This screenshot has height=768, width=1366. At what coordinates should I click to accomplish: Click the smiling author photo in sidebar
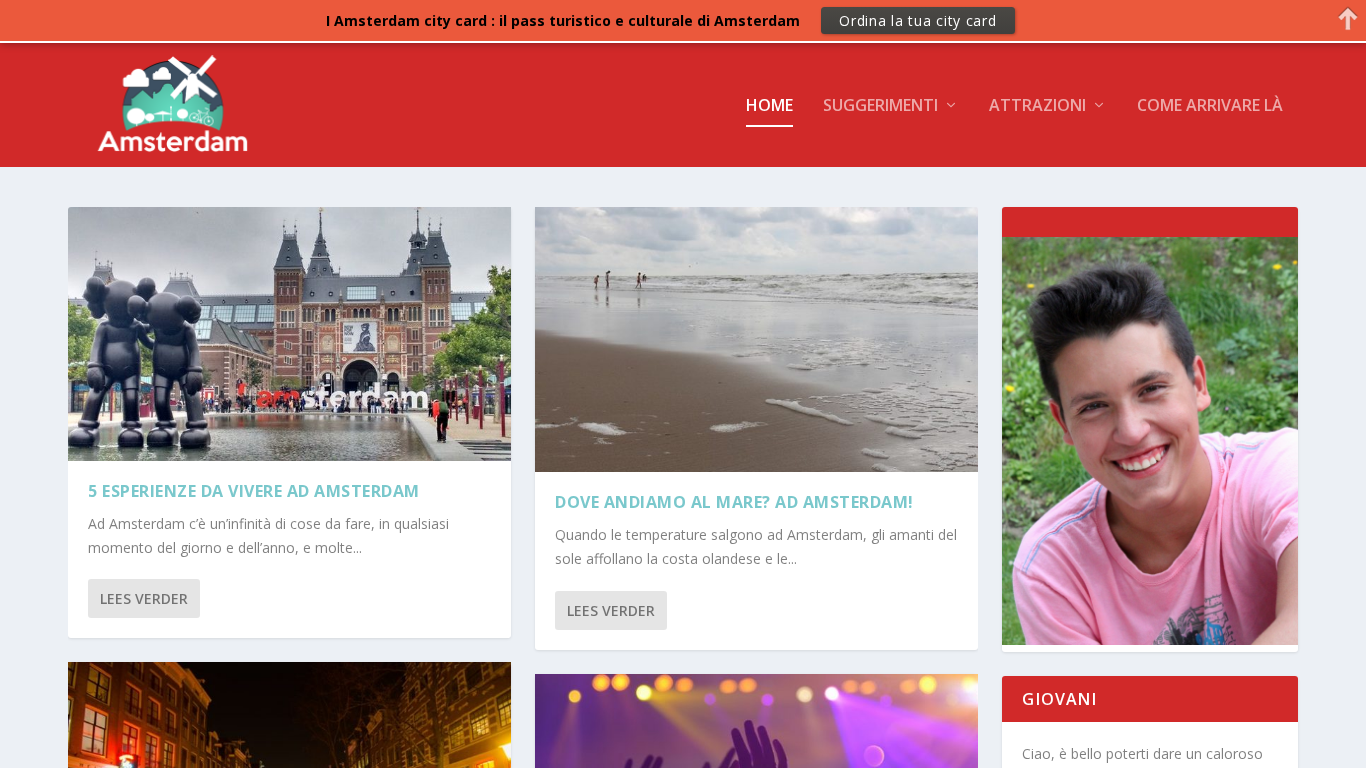1149,440
